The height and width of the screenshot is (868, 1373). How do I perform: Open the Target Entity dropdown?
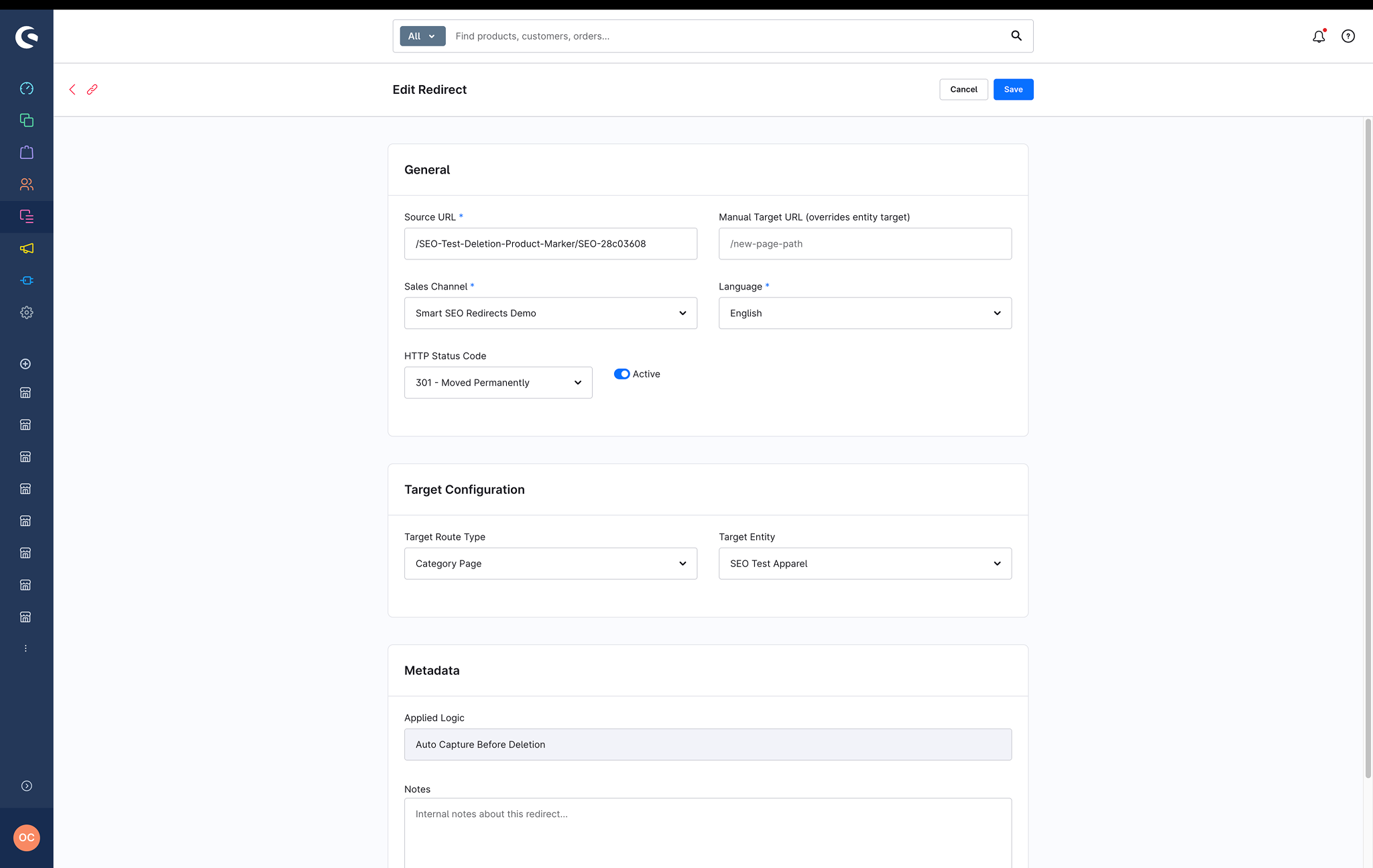click(x=865, y=564)
